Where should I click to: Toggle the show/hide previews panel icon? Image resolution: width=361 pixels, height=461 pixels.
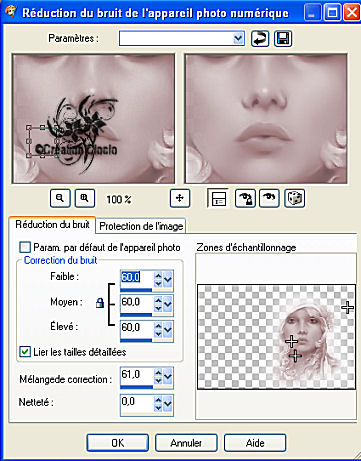[218, 198]
